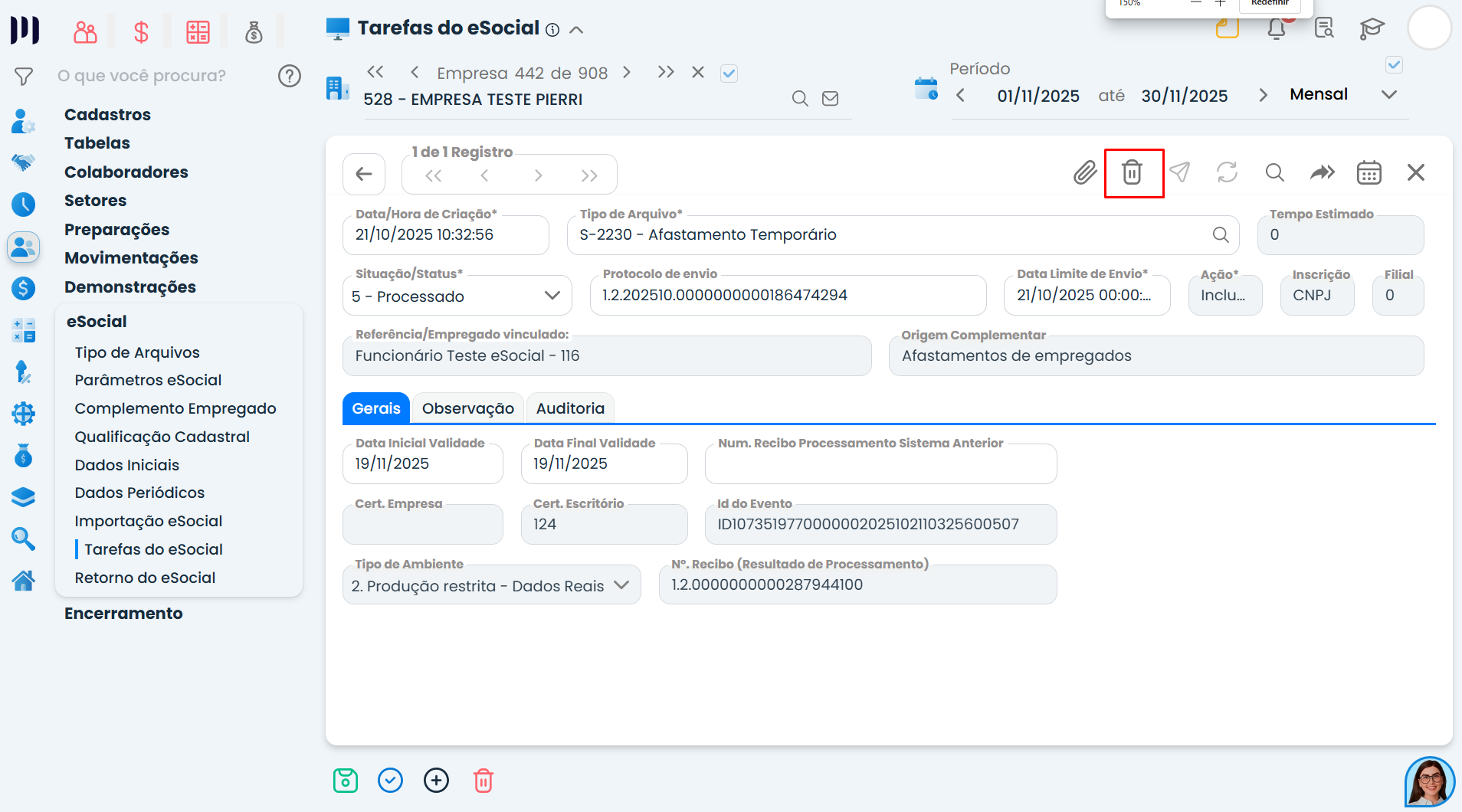
Task: Delete the record using the trash icon
Action: click(x=1134, y=172)
